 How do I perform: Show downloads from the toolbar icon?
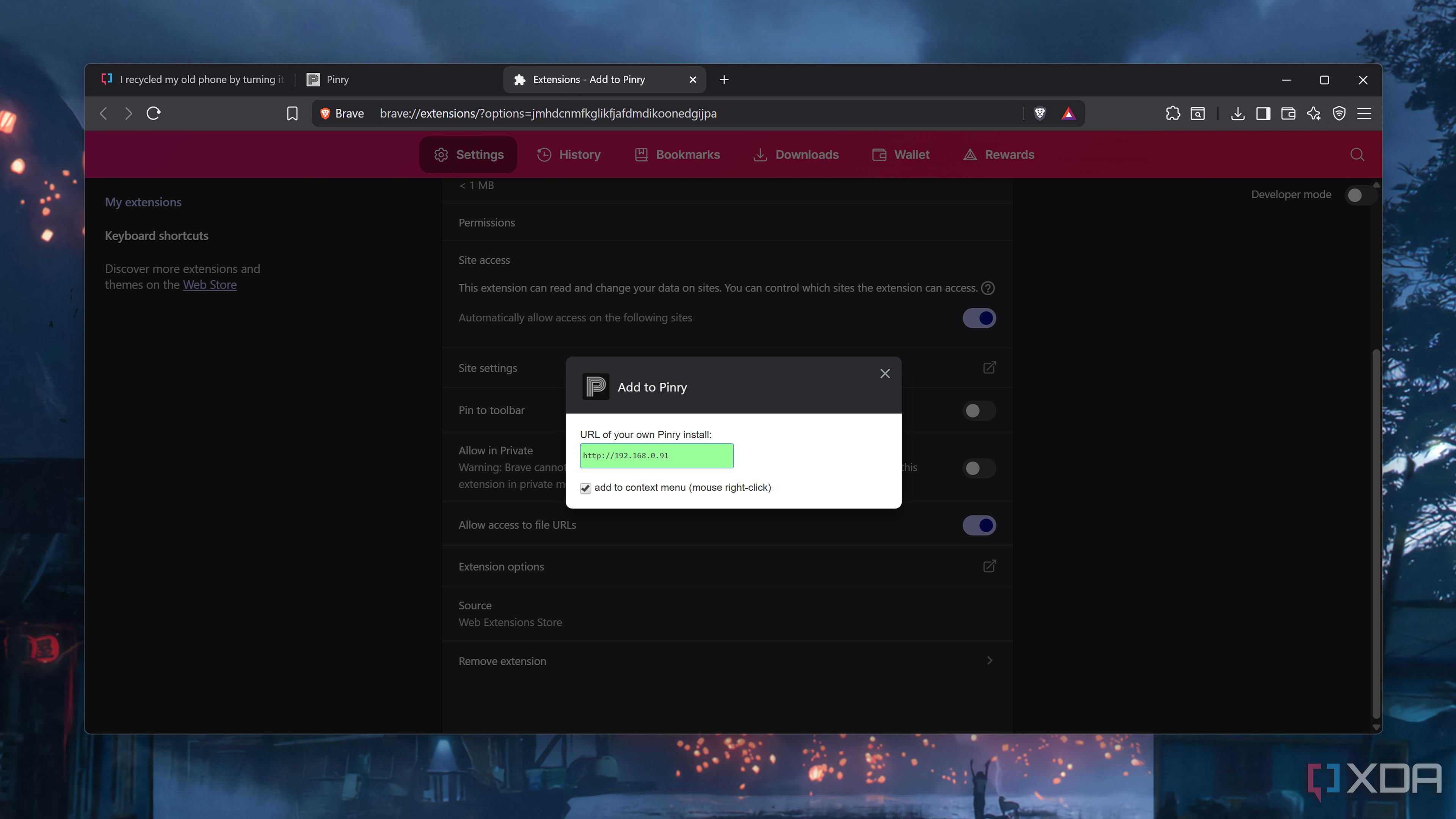click(1237, 114)
